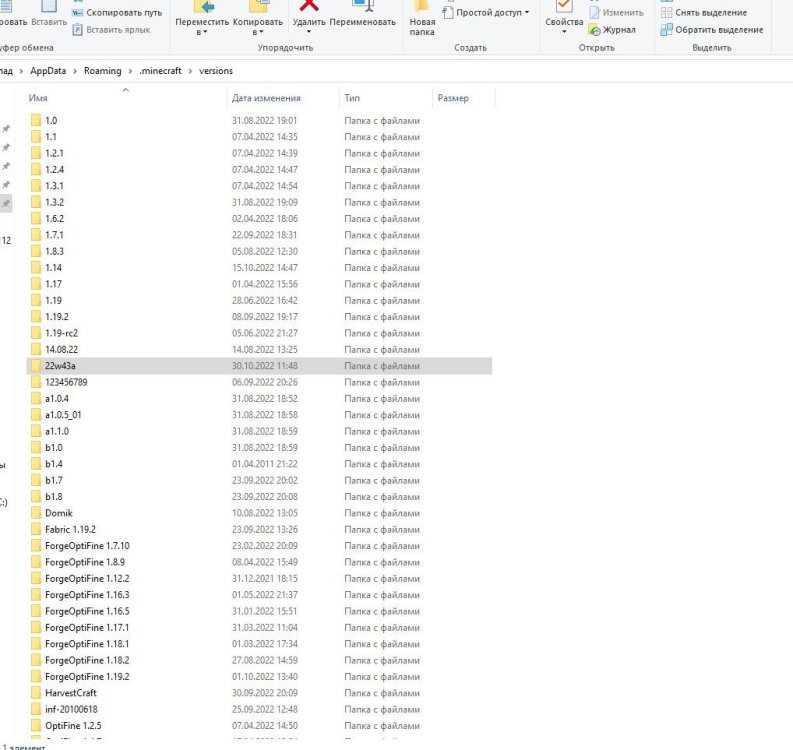Click the folder icon of ForgeOptiFine 1.8.9

(36, 562)
